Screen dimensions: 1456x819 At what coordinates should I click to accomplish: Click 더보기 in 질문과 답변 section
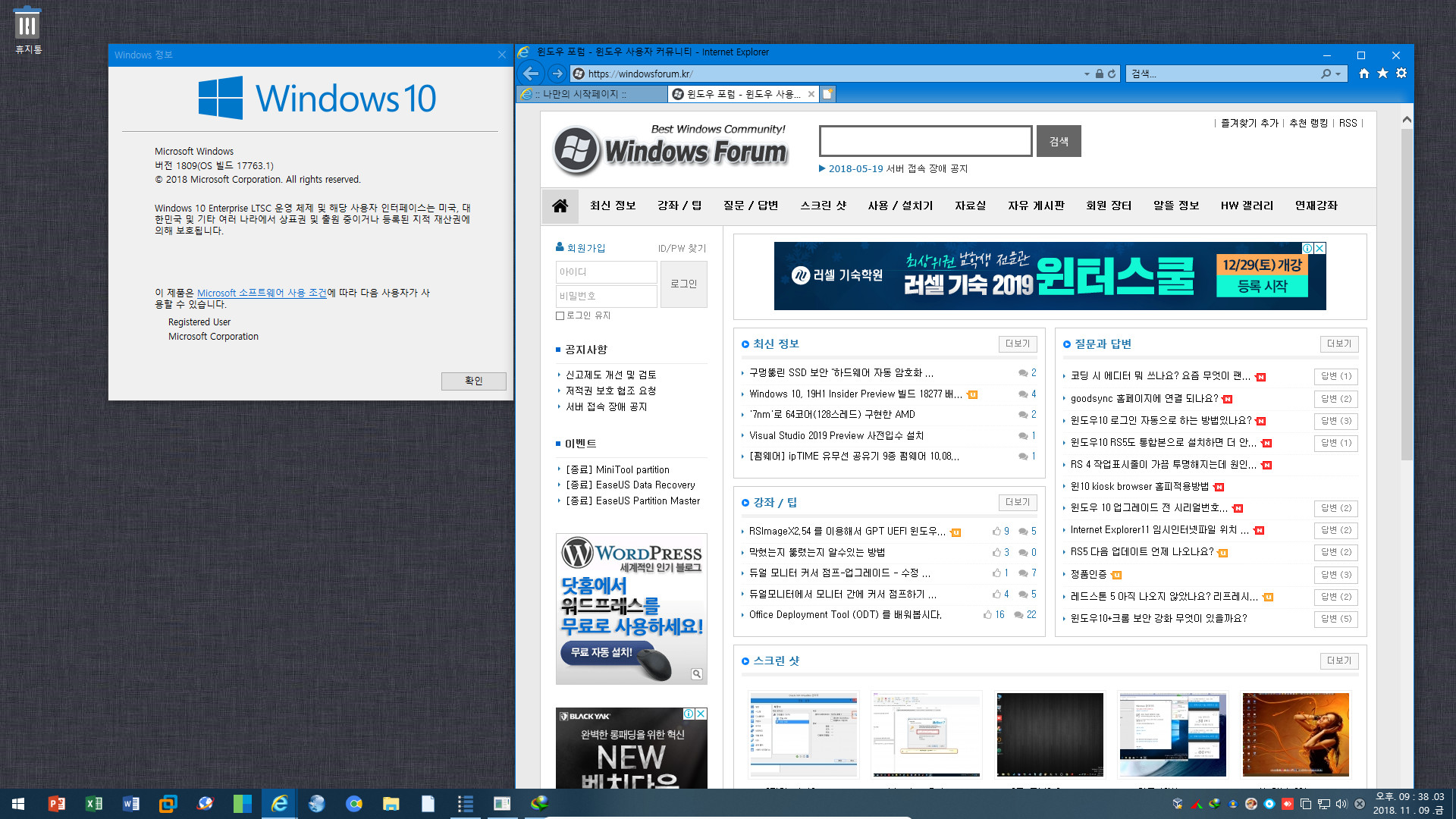tap(1339, 344)
